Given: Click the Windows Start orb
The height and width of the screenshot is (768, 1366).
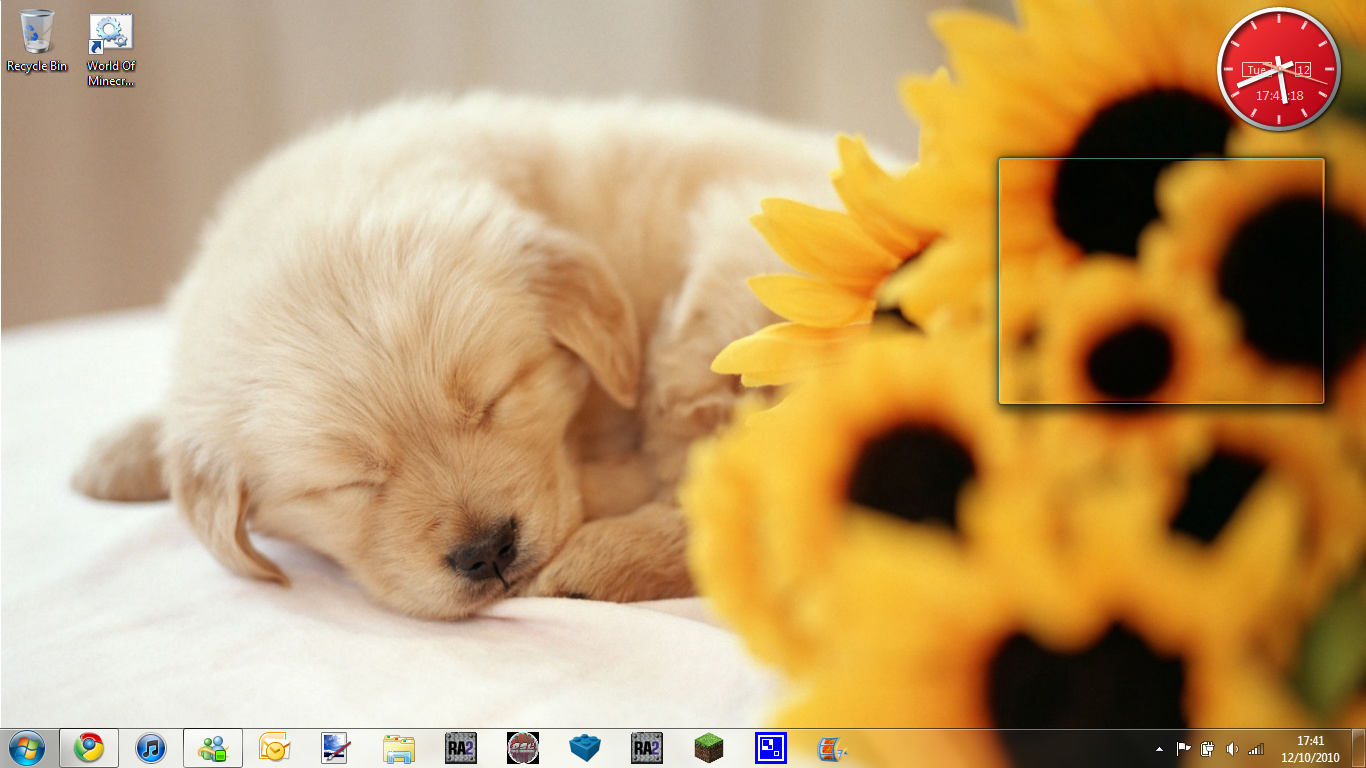Looking at the screenshot, I should (27, 748).
